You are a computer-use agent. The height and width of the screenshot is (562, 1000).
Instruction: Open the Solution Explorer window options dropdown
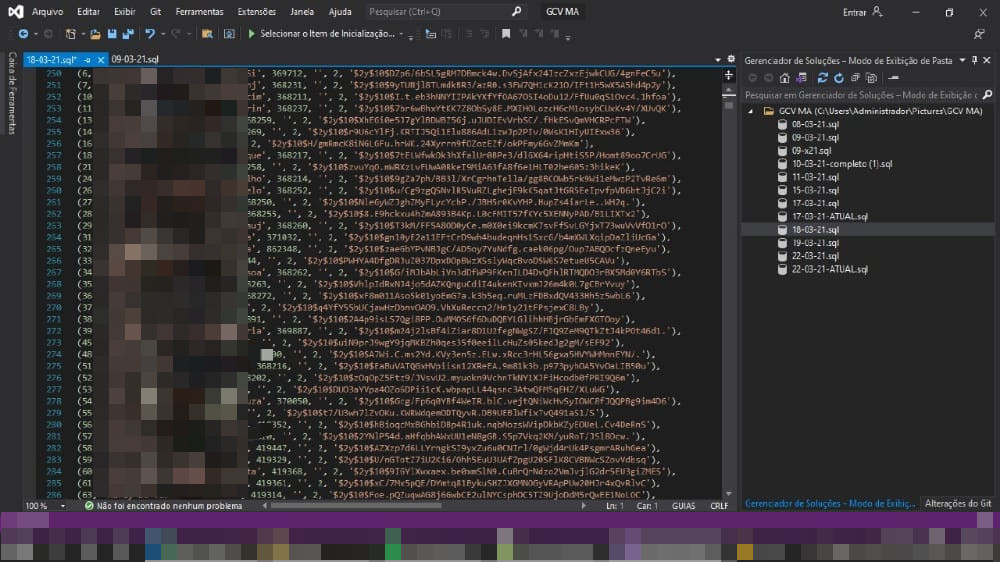pyautogui.click(x=962, y=60)
